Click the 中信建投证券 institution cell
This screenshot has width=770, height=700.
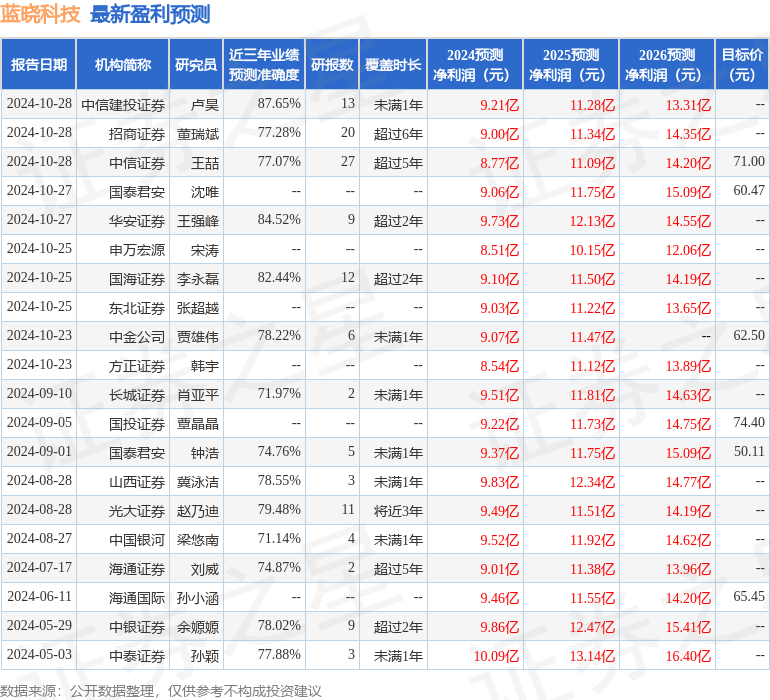coord(123,105)
